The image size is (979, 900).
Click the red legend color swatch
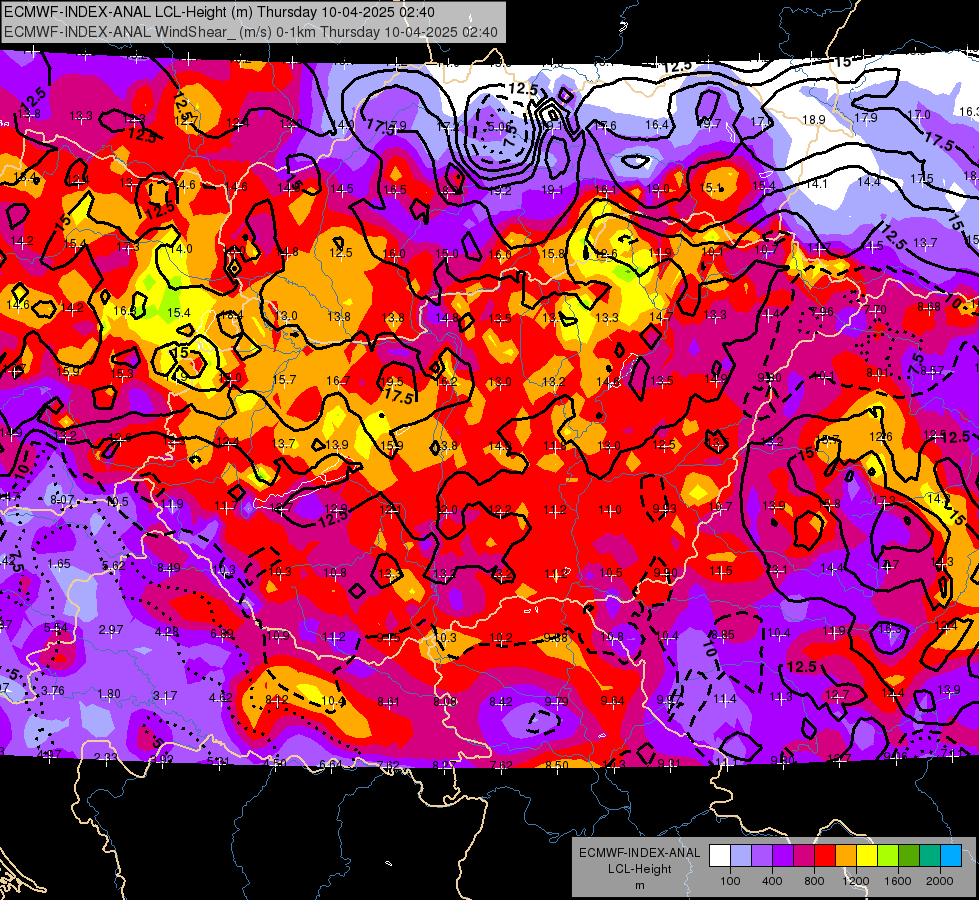pyautogui.click(x=825, y=855)
